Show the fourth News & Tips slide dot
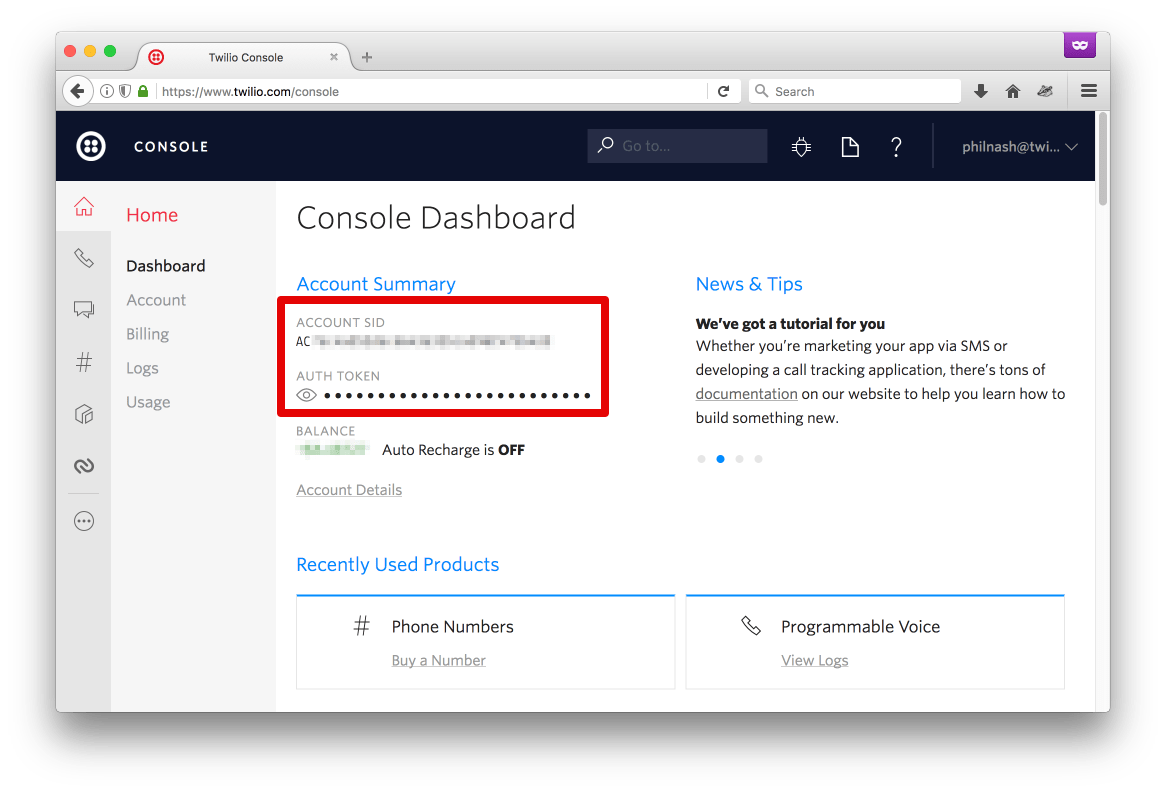1166x792 pixels. (x=758, y=459)
